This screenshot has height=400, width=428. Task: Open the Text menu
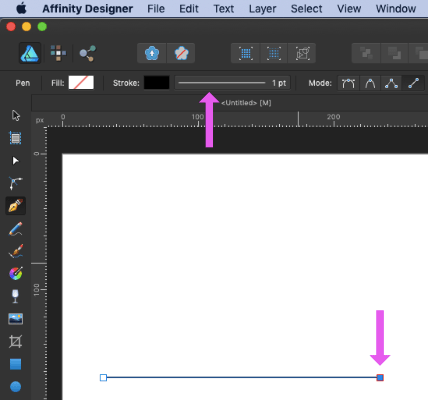tap(224, 9)
